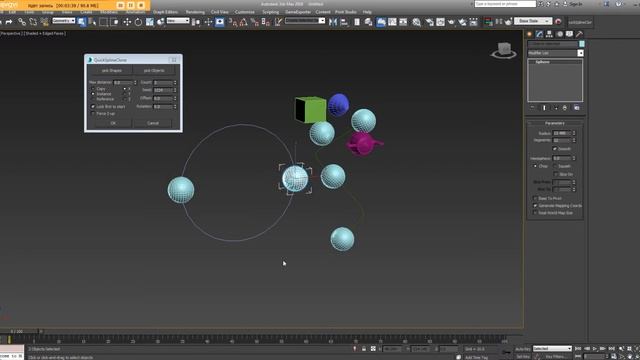Open the Display tab in command panel

569,34
